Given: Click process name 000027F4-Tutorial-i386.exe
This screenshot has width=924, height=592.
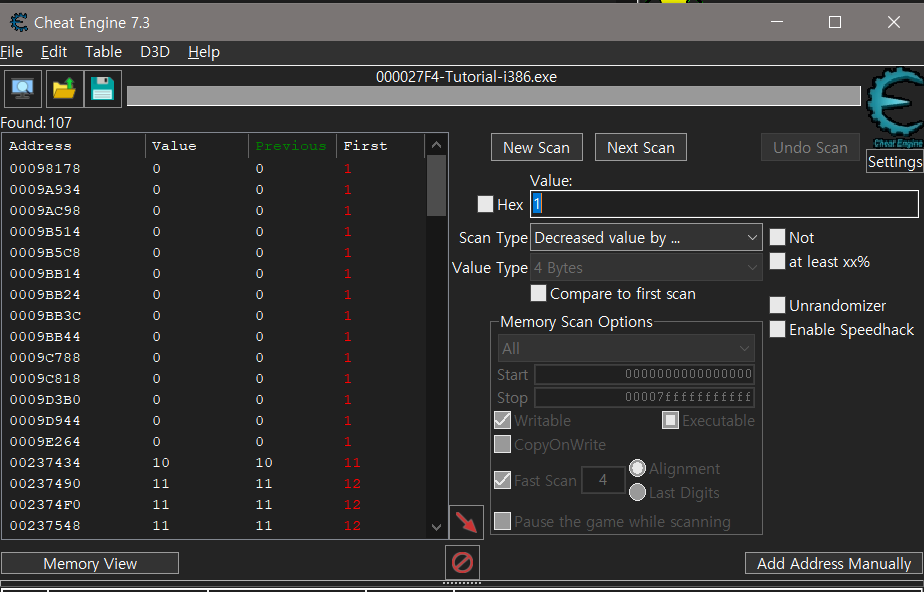Looking at the screenshot, I should coord(466,77).
